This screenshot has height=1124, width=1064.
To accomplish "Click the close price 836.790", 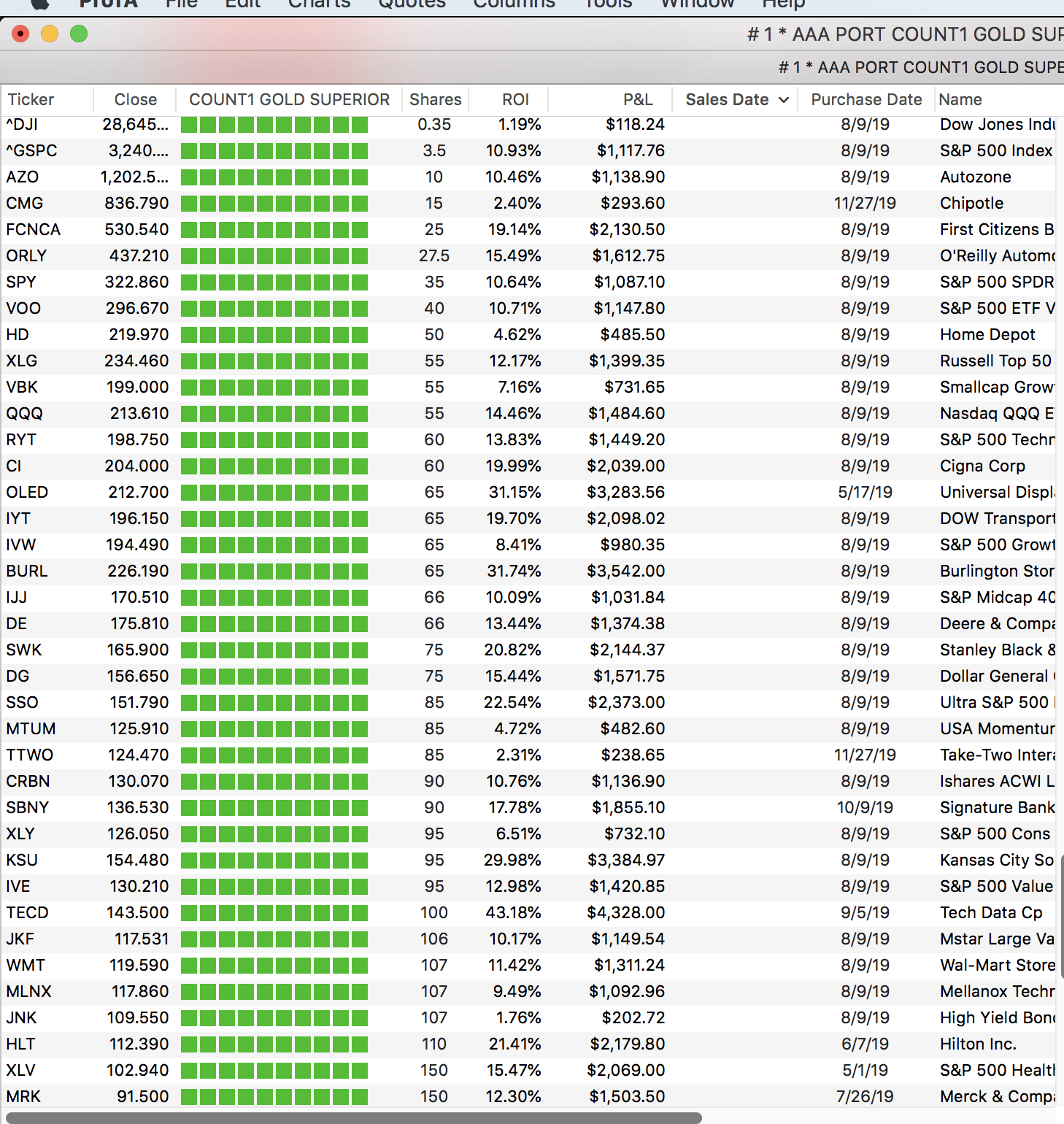I will point(136,203).
